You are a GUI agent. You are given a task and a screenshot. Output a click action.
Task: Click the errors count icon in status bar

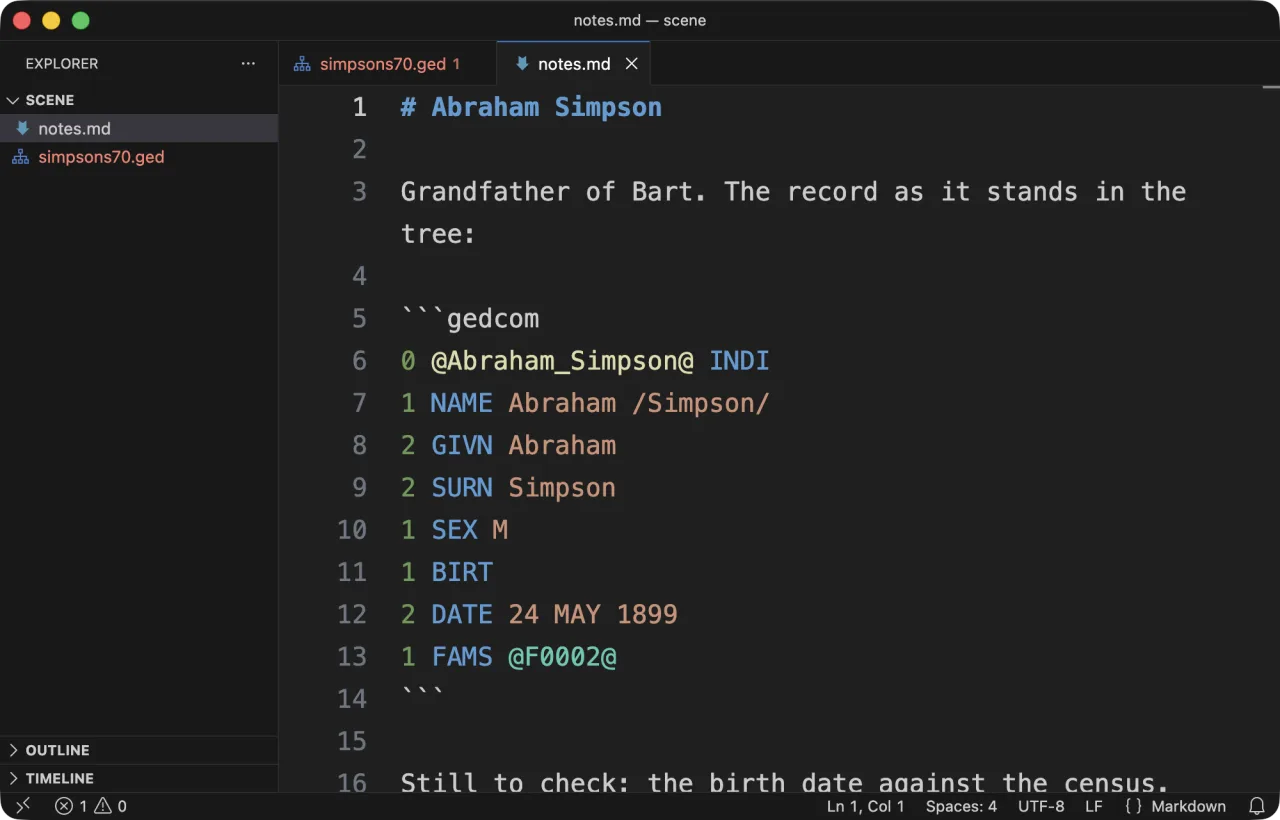pos(64,806)
